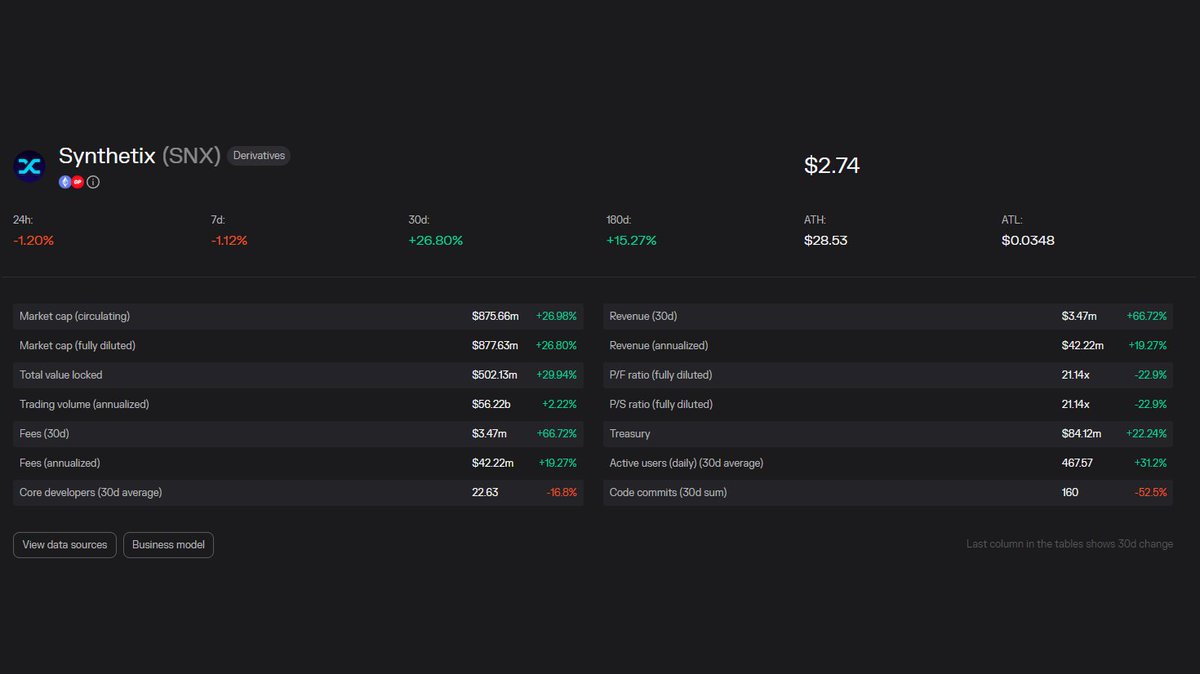The height and width of the screenshot is (674, 1200).
Task: Select the Active users (daily) (30d average) label
Action: tap(686, 463)
